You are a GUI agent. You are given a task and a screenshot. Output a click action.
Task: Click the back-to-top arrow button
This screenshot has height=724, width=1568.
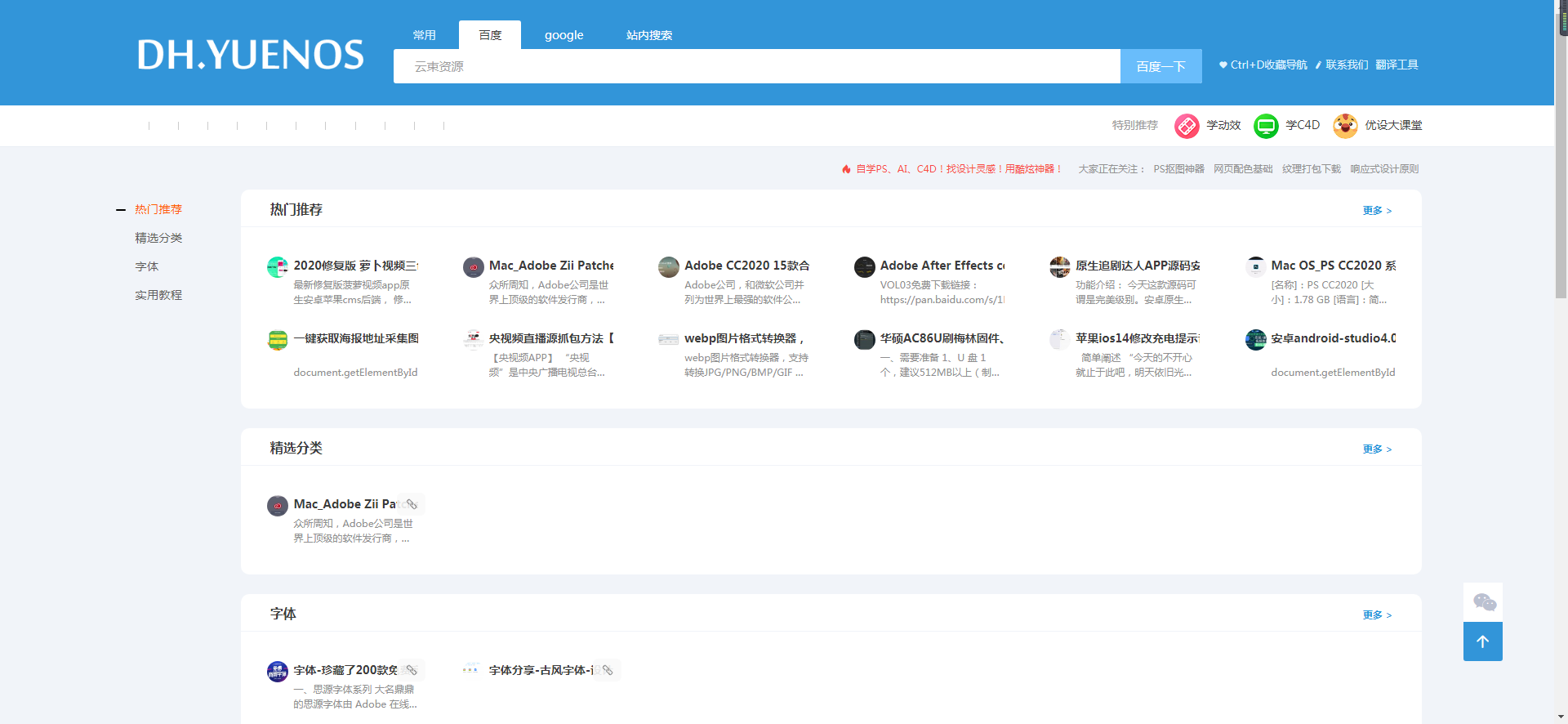1483,641
